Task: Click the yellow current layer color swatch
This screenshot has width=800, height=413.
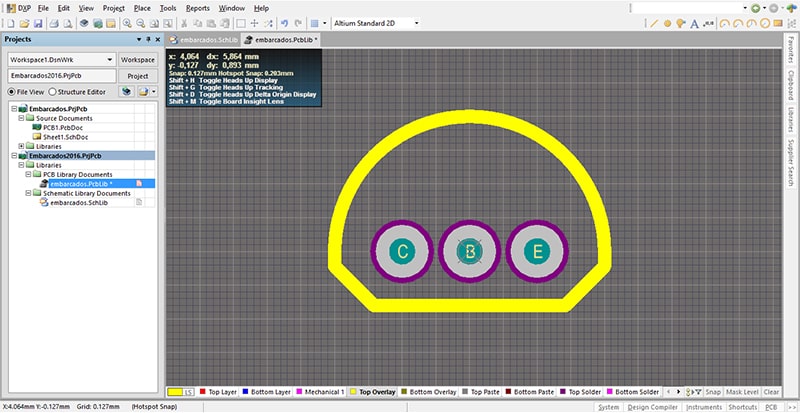Action: [180, 392]
